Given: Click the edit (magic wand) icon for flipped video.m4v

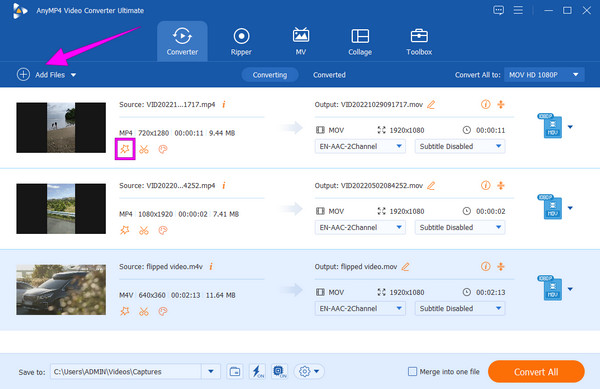Looking at the screenshot, I should click(x=125, y=311).
